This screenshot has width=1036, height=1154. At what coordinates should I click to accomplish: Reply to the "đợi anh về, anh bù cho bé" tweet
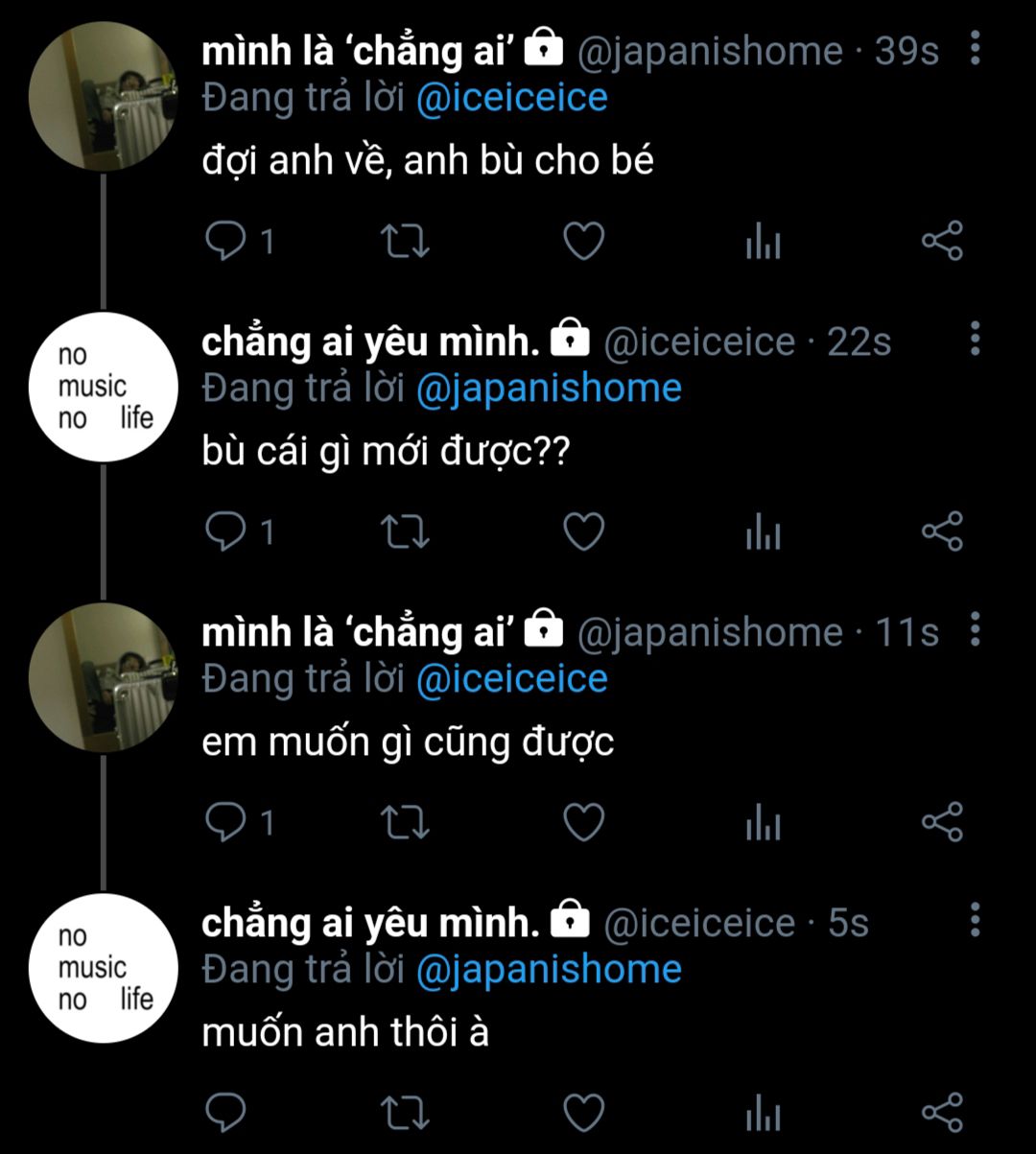click(x=226, y=241)
